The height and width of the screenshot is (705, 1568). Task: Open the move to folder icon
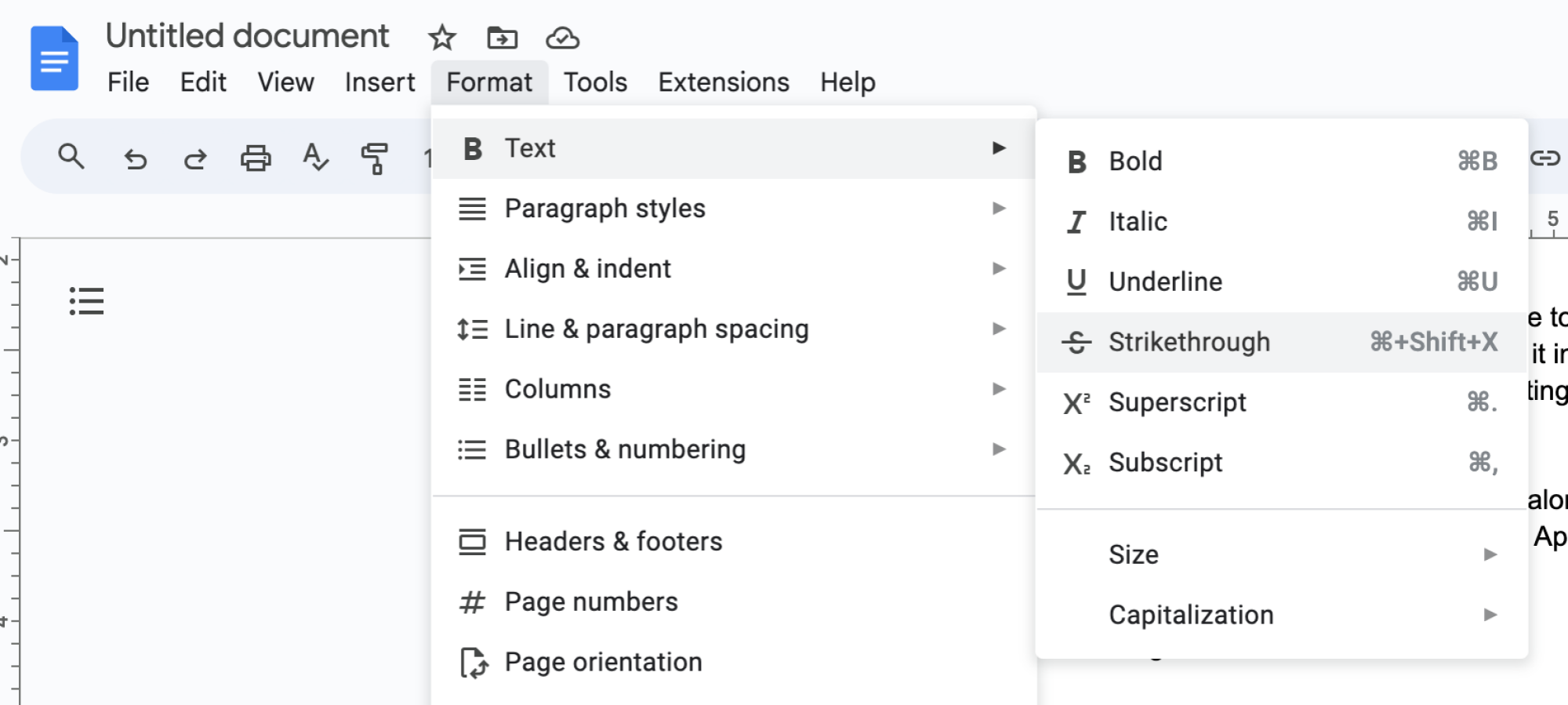tap(502, 38)
